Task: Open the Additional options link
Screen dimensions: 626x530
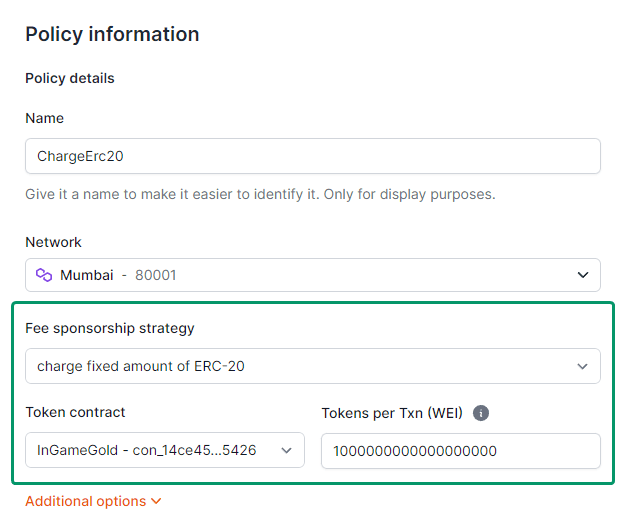Action: pyautogui.click(x=93, y=501)
